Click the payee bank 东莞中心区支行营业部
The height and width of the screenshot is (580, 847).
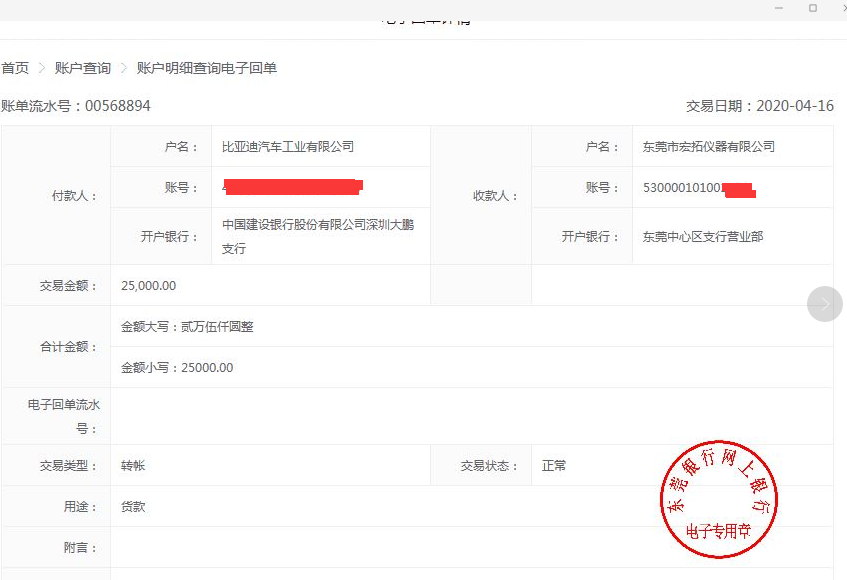[703, 237]
